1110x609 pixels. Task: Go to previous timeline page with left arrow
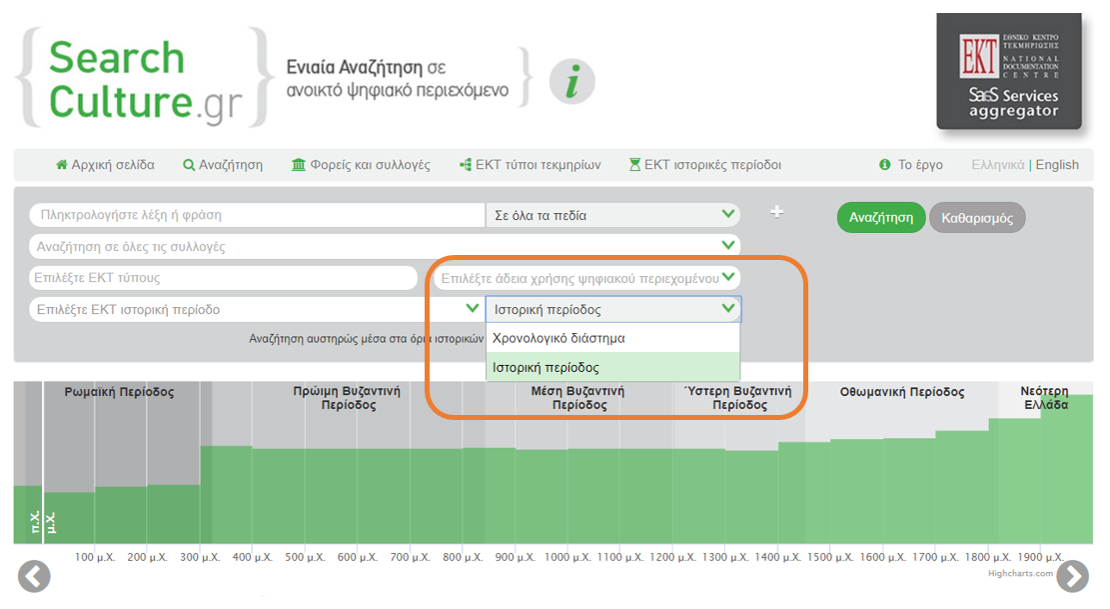[34, 576]
